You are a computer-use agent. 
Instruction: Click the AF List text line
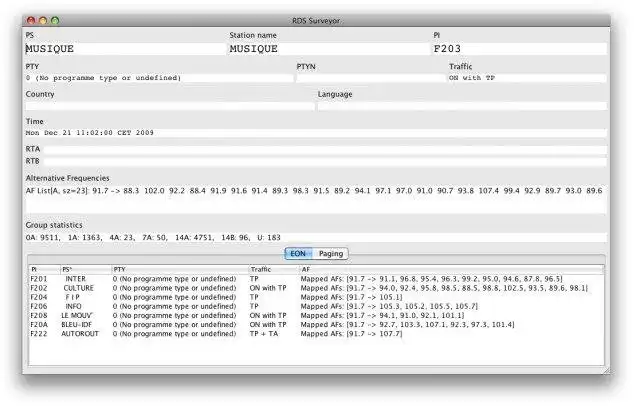314,191
